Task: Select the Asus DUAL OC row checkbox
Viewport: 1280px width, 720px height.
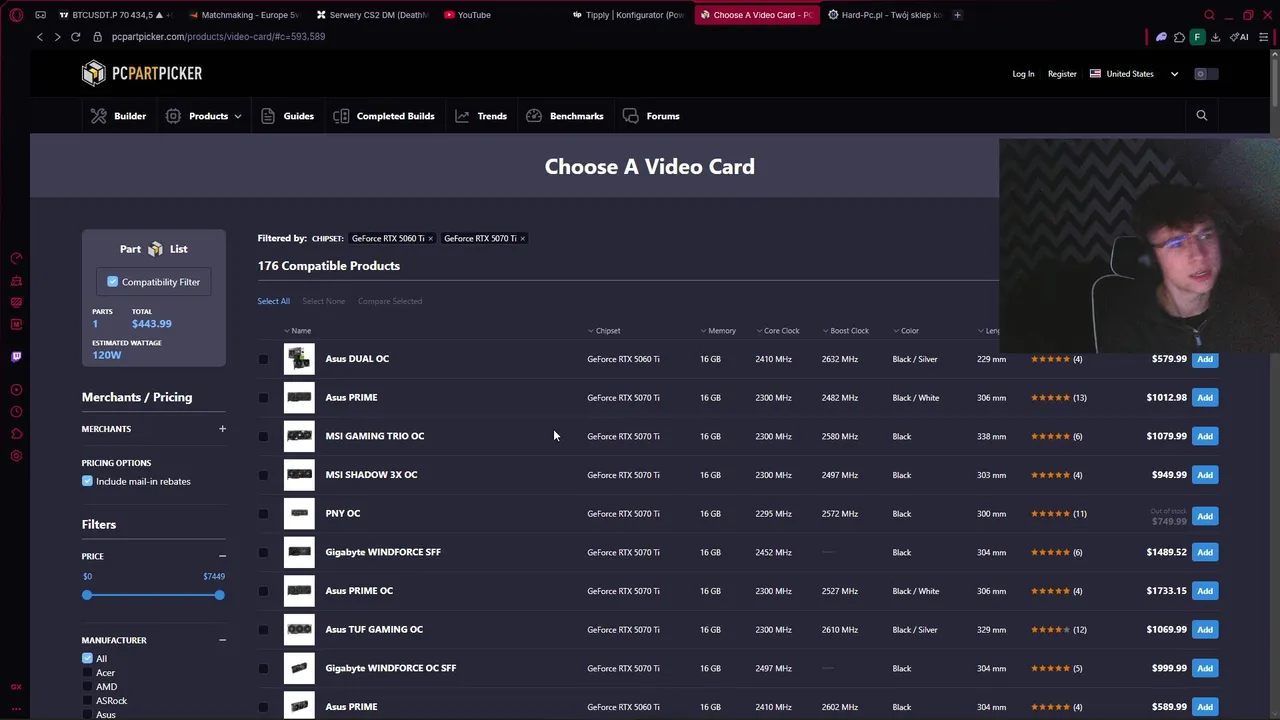Action: click(x=263, y=359)
